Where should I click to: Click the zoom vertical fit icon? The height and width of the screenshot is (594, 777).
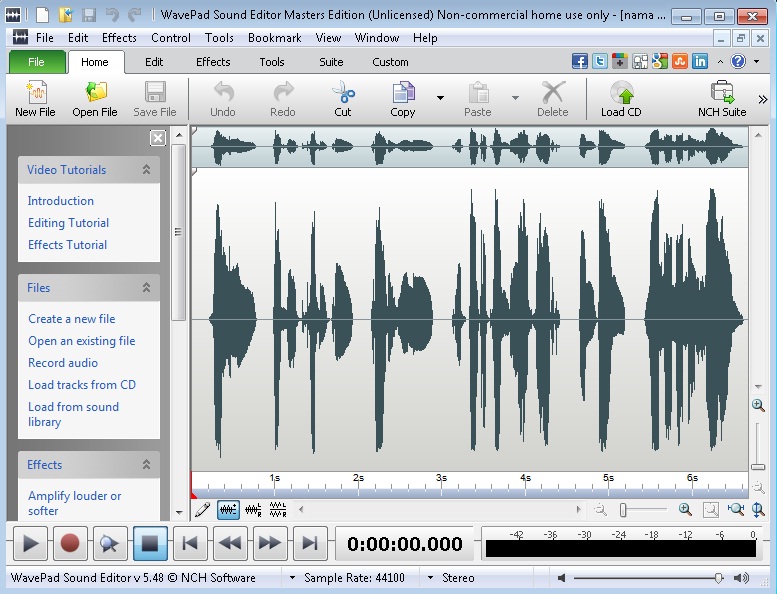tap(758, 509)
